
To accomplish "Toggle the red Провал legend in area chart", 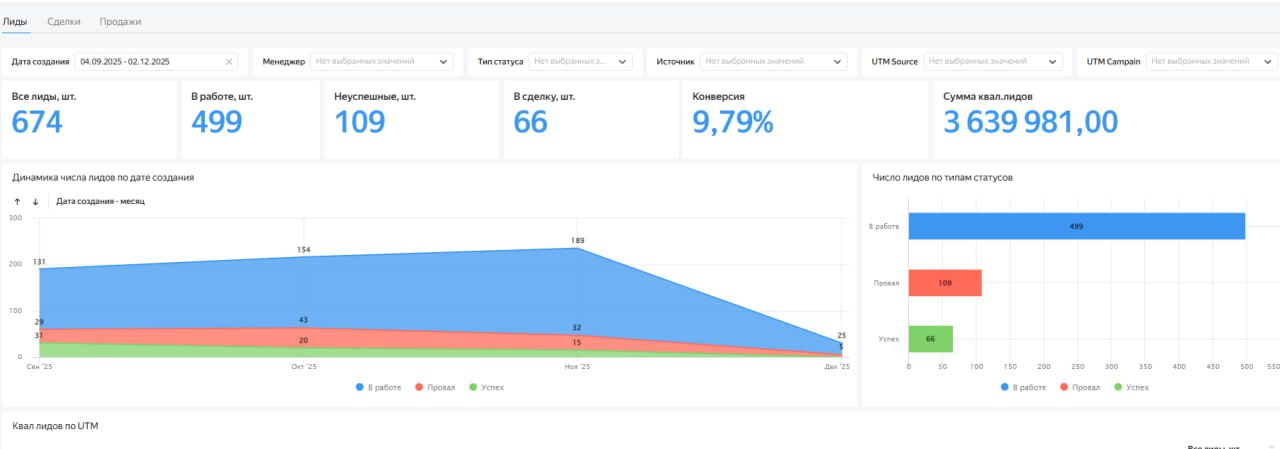I will coord(435,386).
